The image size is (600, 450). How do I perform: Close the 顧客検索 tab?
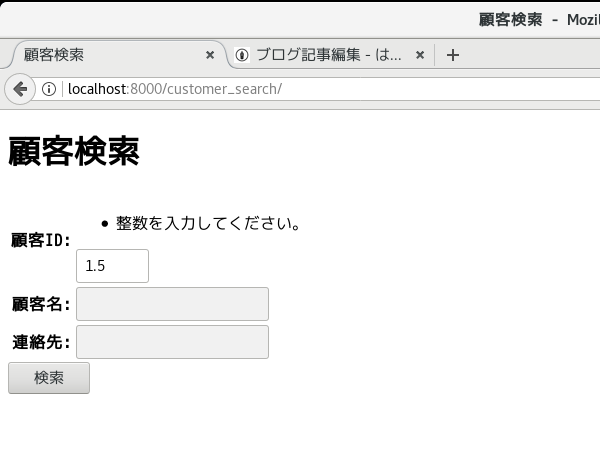coord(210,55)
